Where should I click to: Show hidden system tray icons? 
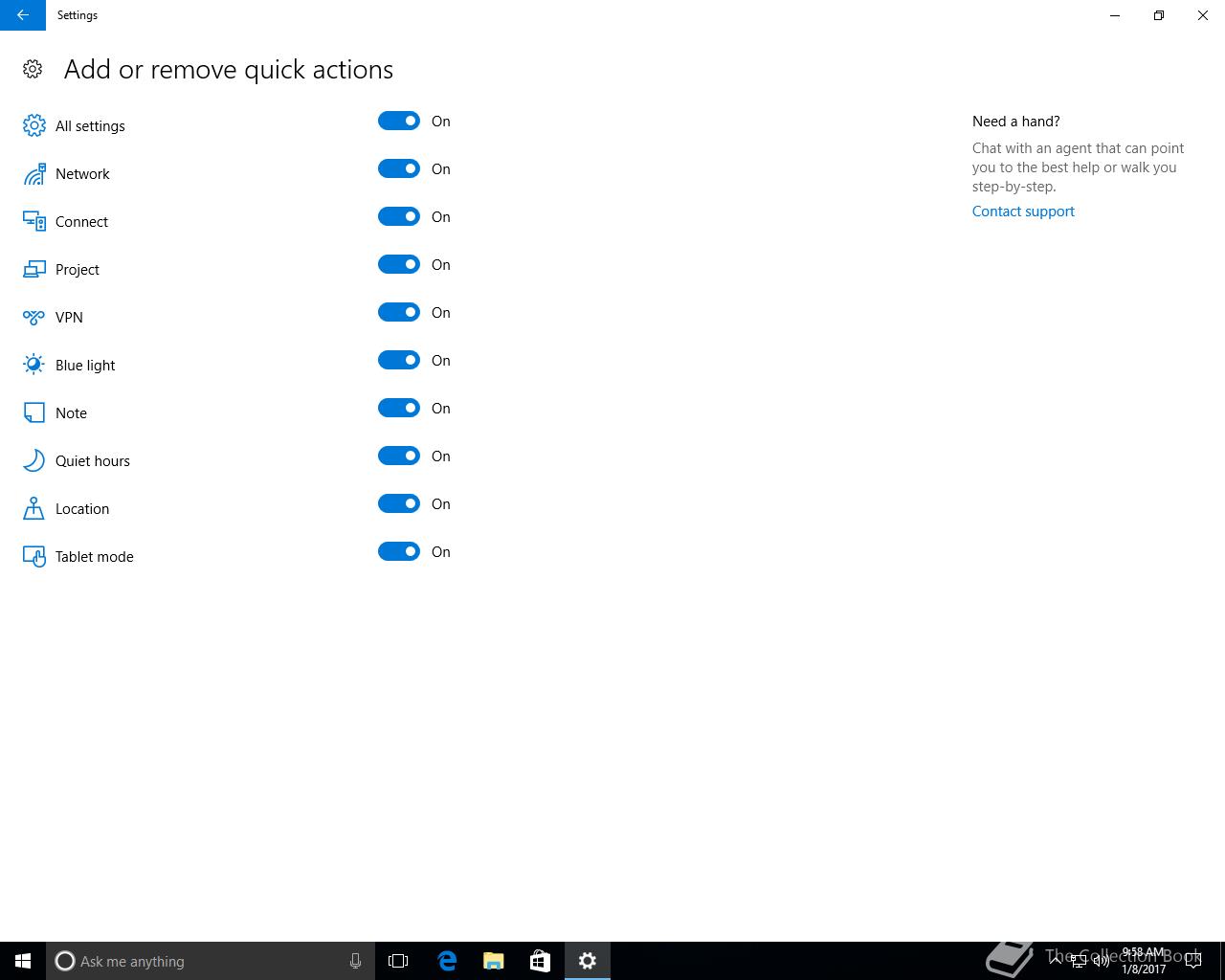(x=1057, y=961)
